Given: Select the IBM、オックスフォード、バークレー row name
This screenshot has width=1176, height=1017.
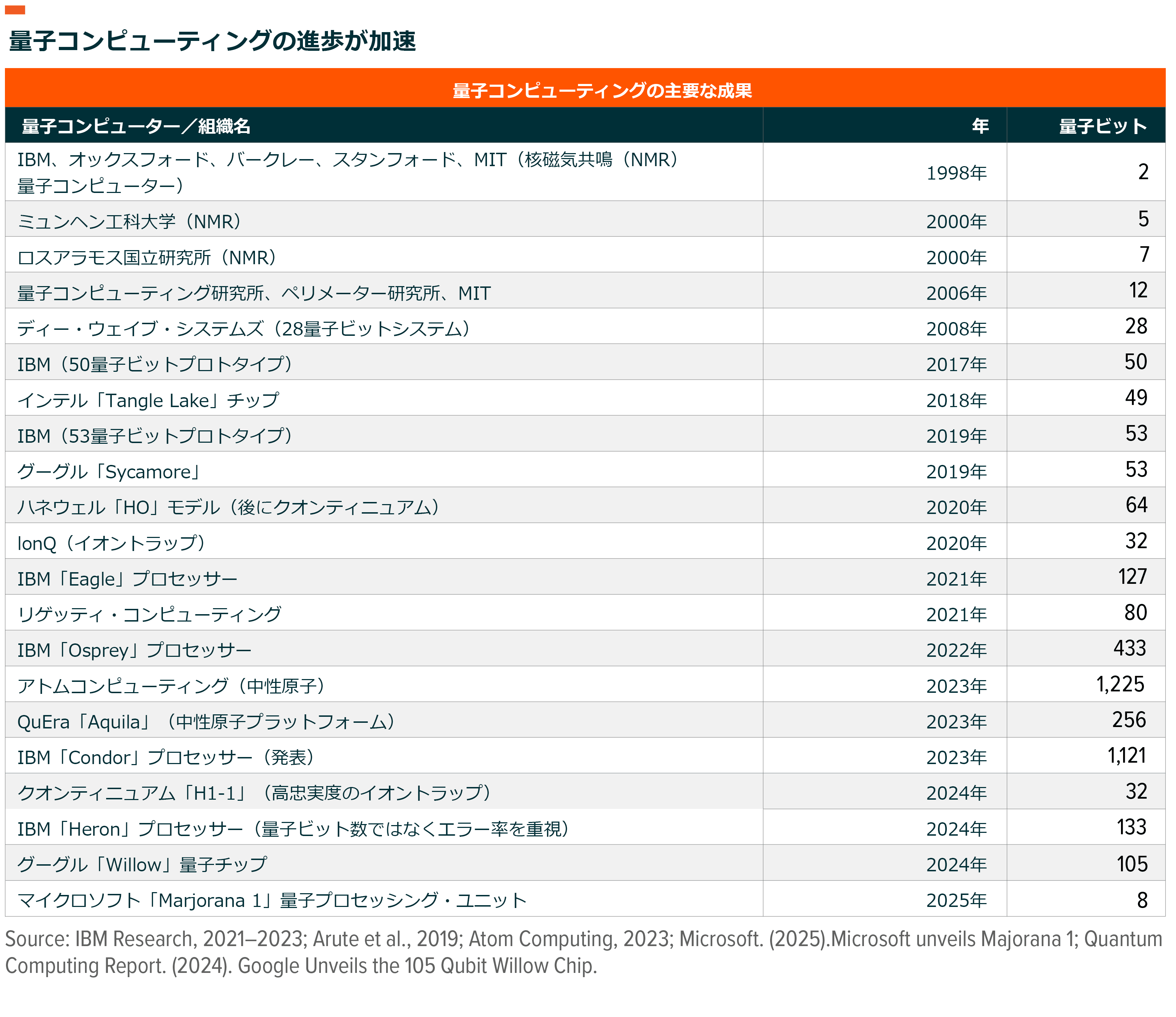Looking at the screenshot, I should tap(347, 172).
